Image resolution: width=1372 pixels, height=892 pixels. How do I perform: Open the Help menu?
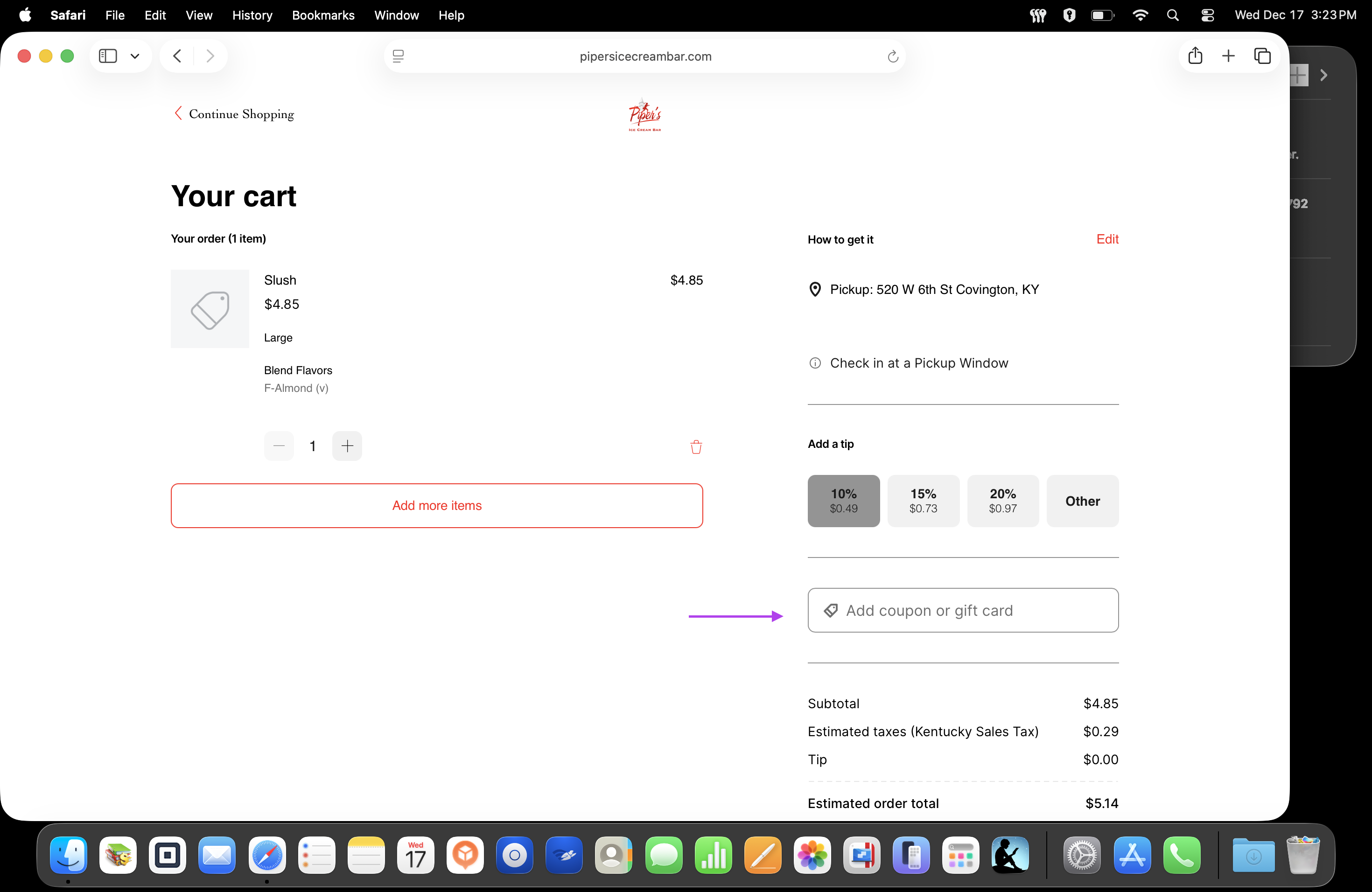pos(451,15)
